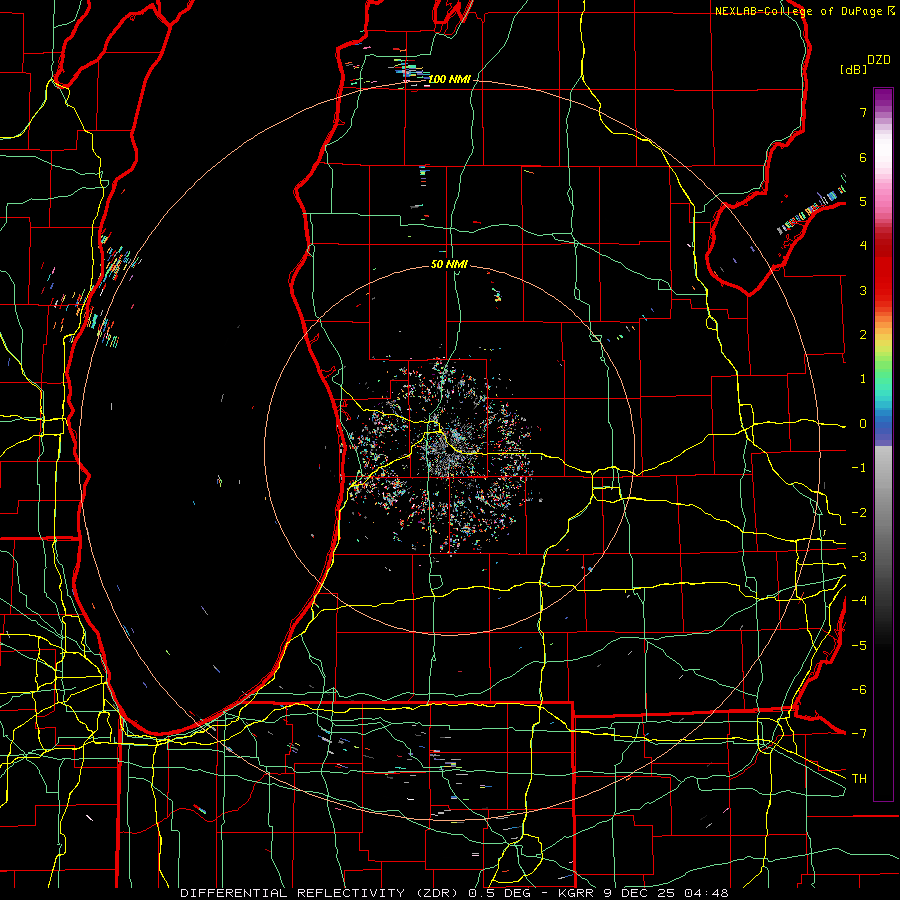Screen dimensions: 900x900
Task: Click the purple top of the color bar
Action: click(883, 98)
